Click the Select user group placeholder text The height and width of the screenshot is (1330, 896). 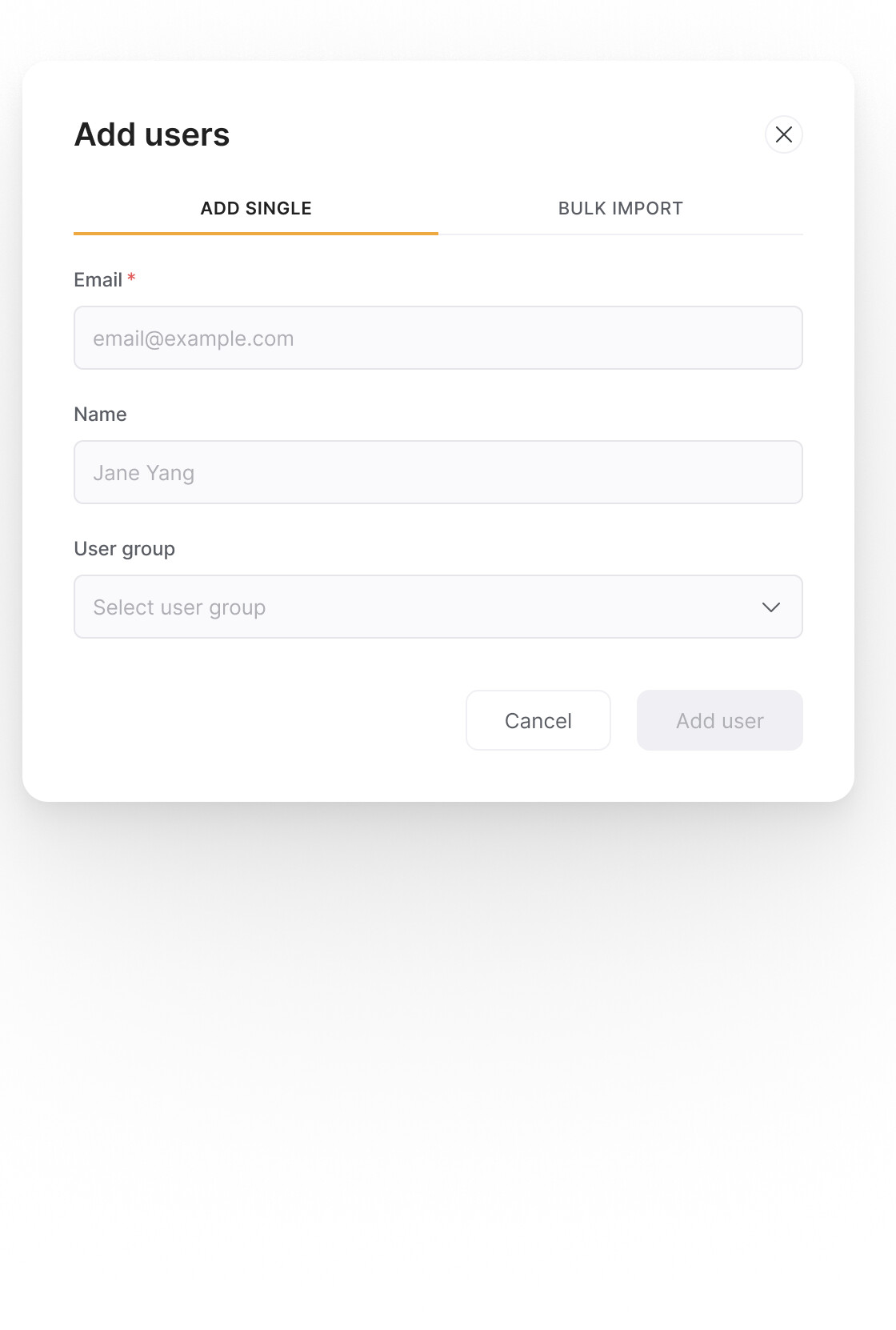179,607
